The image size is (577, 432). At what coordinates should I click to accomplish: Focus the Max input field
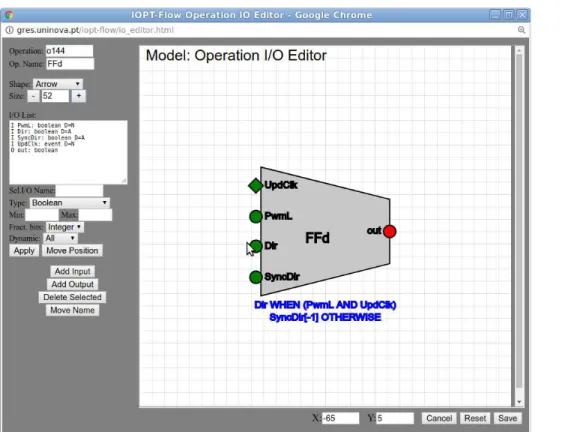(95, 215)
